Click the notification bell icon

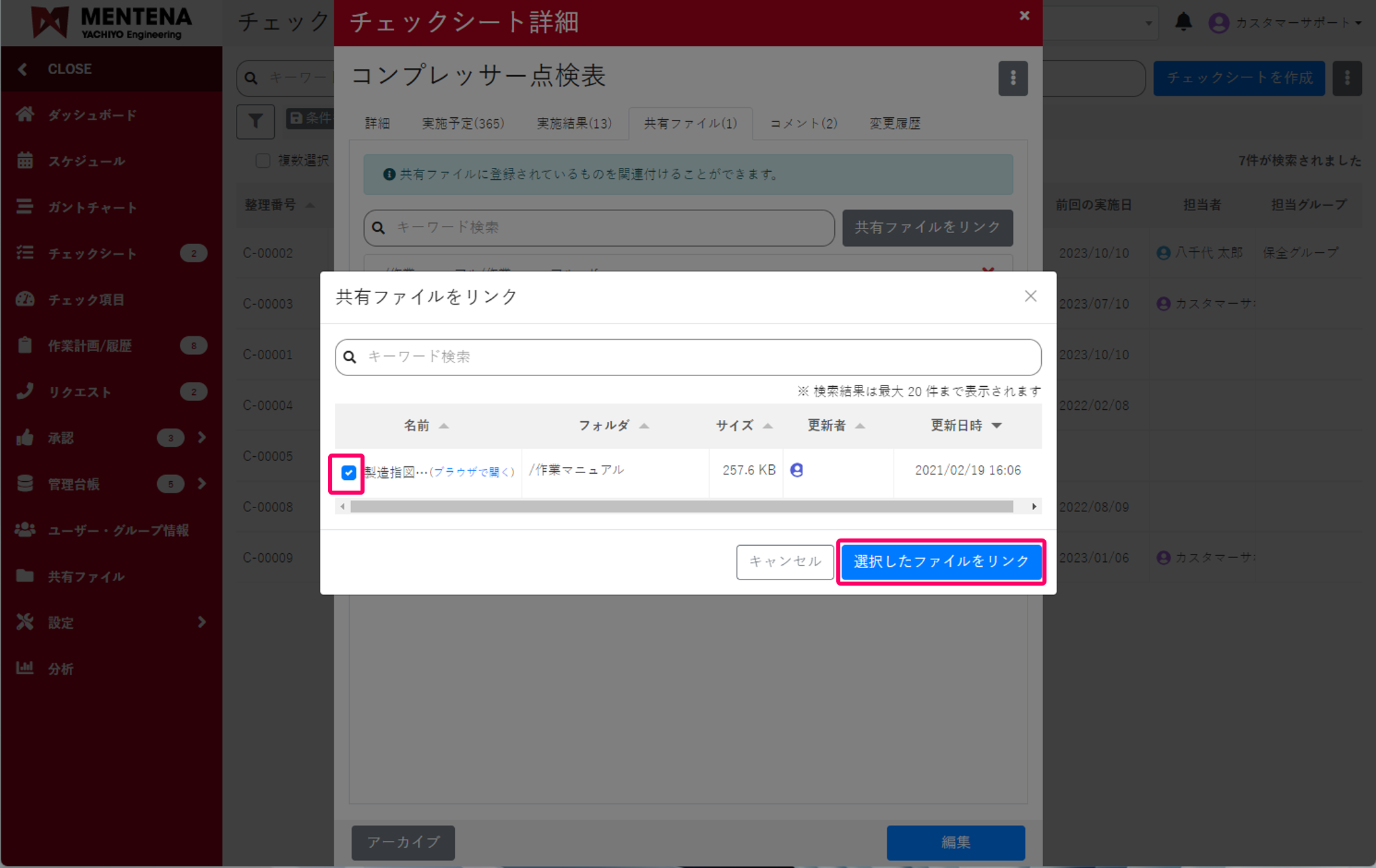[1184, 22]
